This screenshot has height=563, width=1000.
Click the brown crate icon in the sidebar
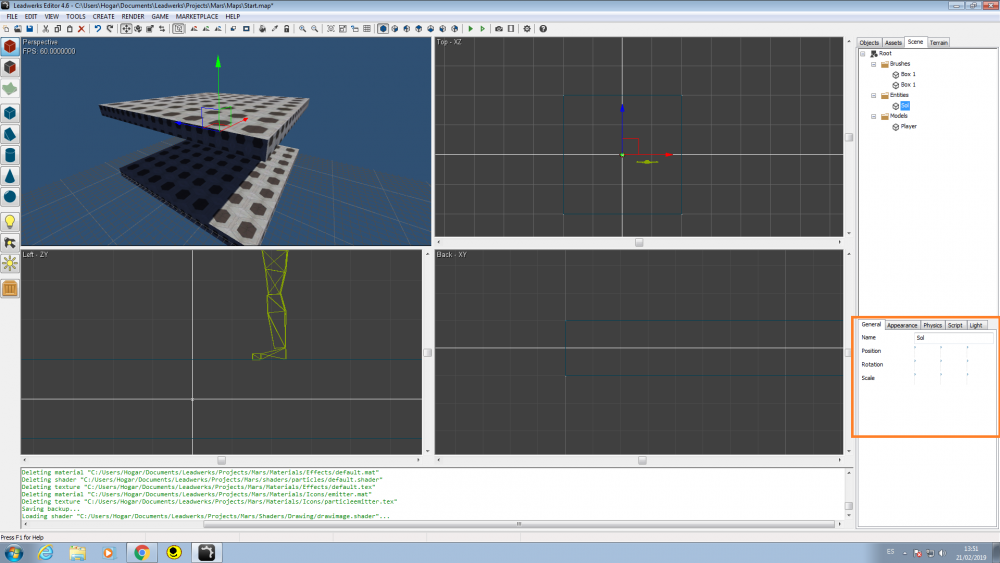10,288
